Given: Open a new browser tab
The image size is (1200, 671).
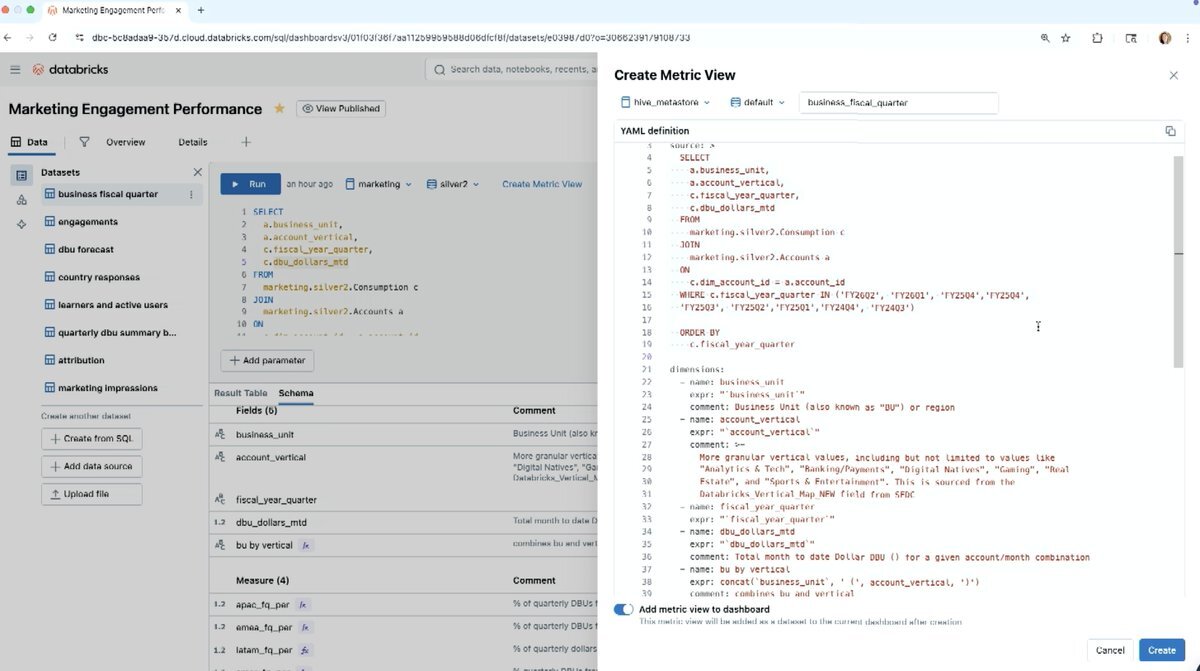Looking at the screenshot, I should pyautogui.click(x=201, y=10).
